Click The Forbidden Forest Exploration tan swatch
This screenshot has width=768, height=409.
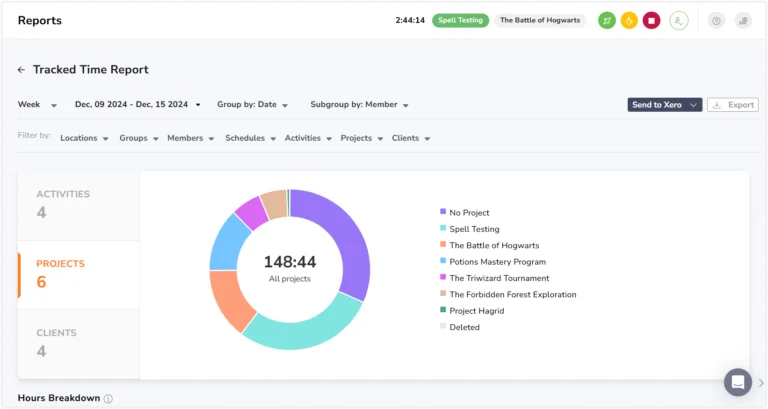[x=443, y=293]
